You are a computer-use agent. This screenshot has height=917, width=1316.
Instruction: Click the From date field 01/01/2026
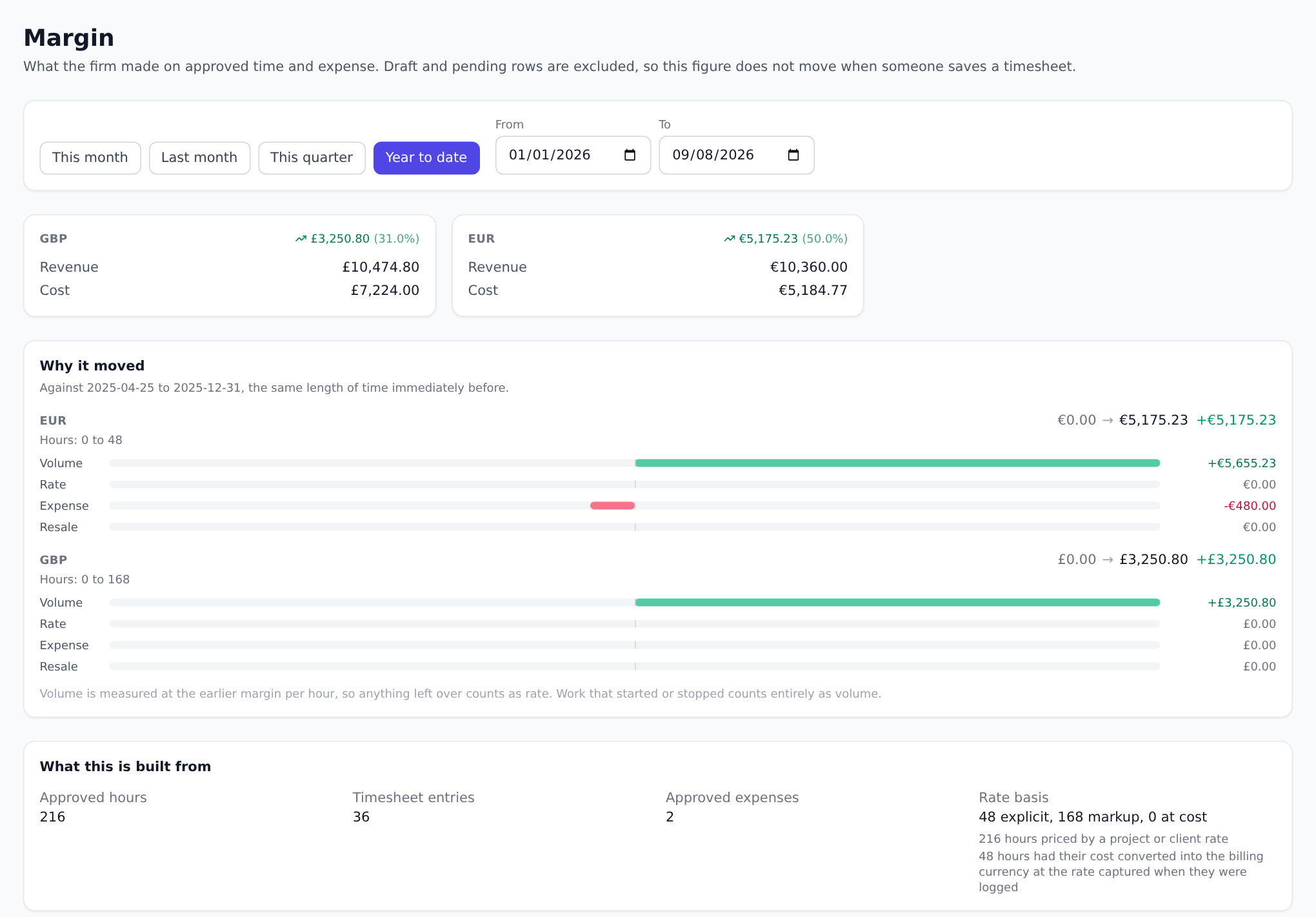573,155
